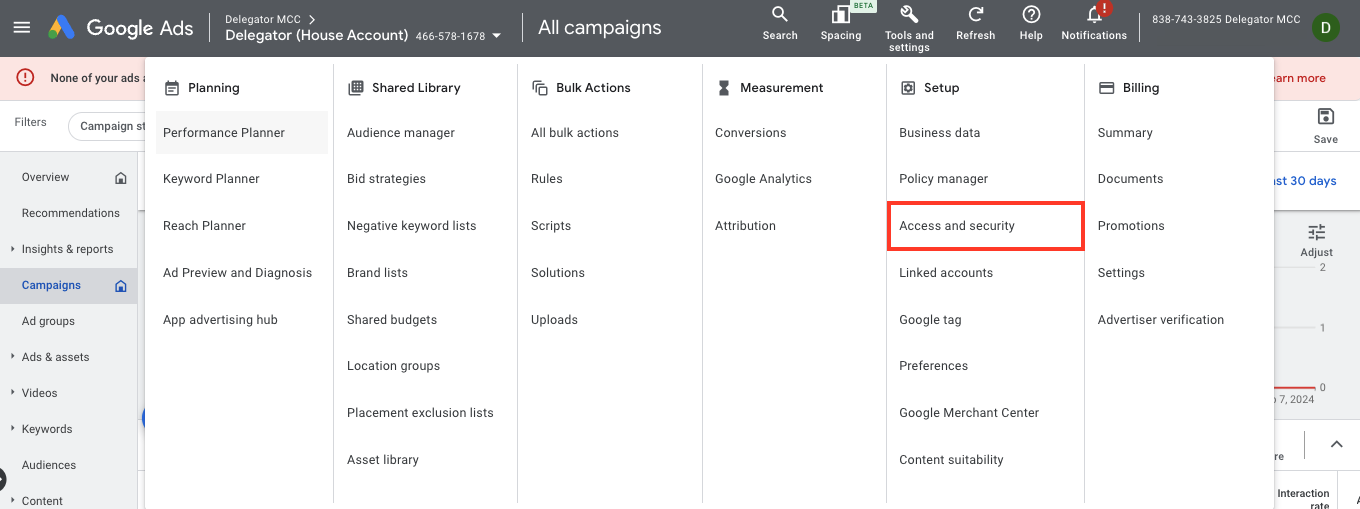Open Google Merchant Center
This screenshot has width=1360, height=509.
(969, 413)
